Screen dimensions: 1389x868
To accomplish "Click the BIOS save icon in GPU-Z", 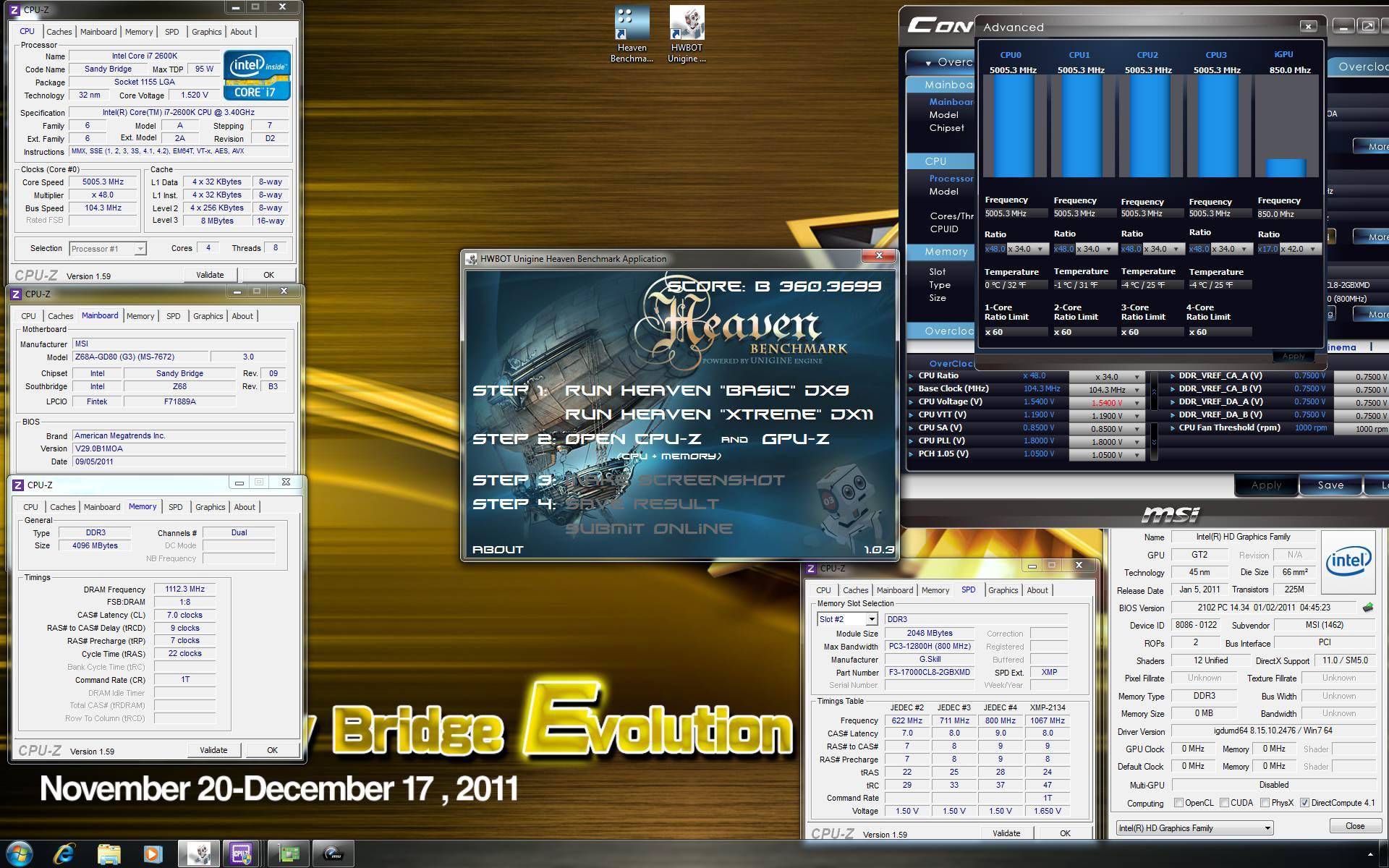I will (1367, 608).
